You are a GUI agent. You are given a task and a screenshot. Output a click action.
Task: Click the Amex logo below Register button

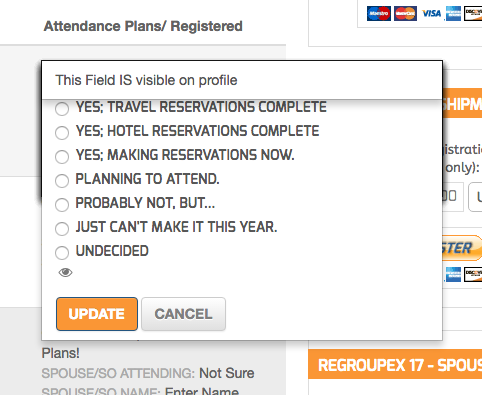click(x=453, y=274)
